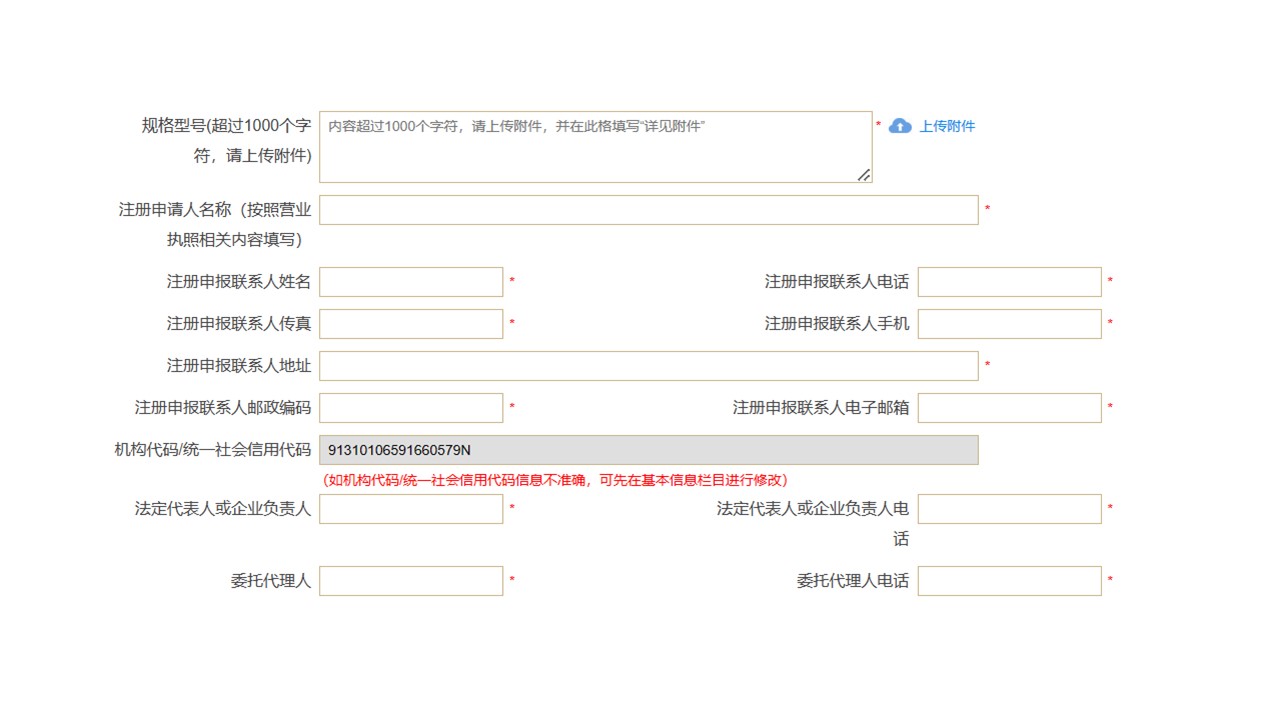Select the 注册申报联系人电话 field
The image size is (1280, 720).
point(1009,282)
